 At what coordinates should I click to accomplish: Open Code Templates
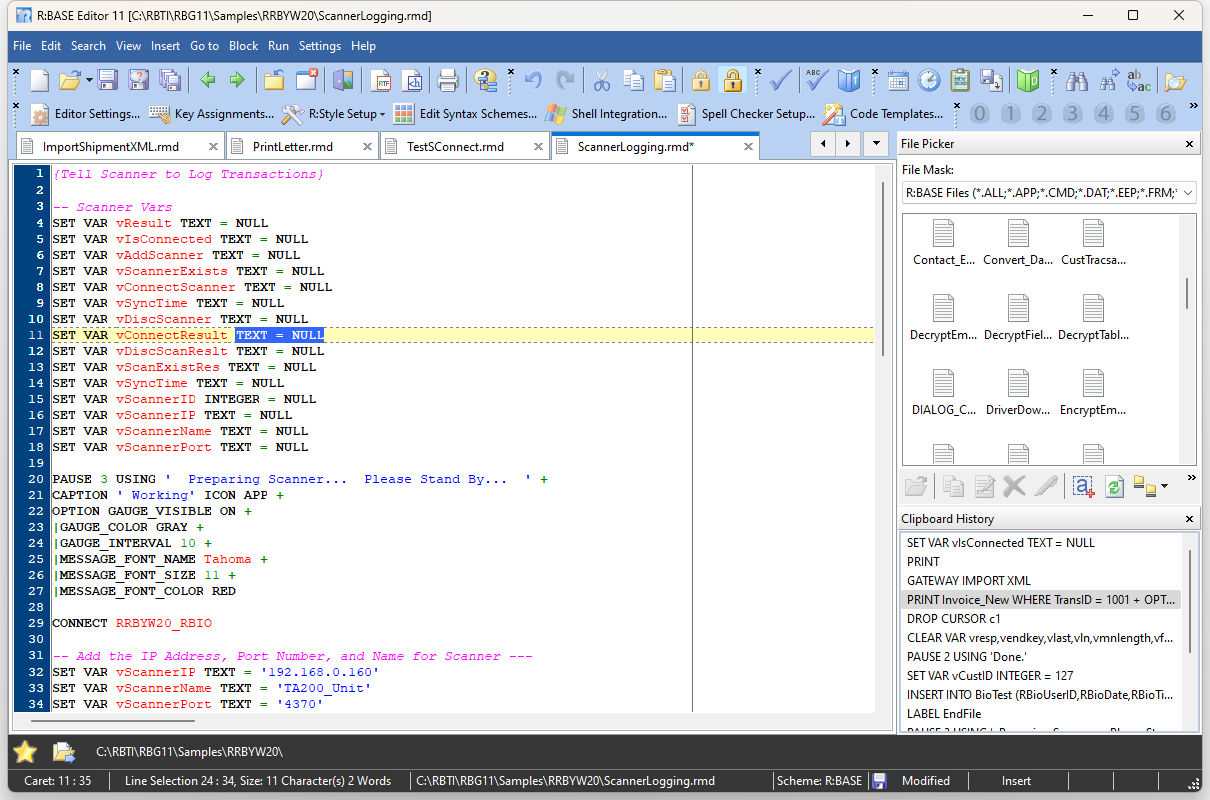pos(883,114)
